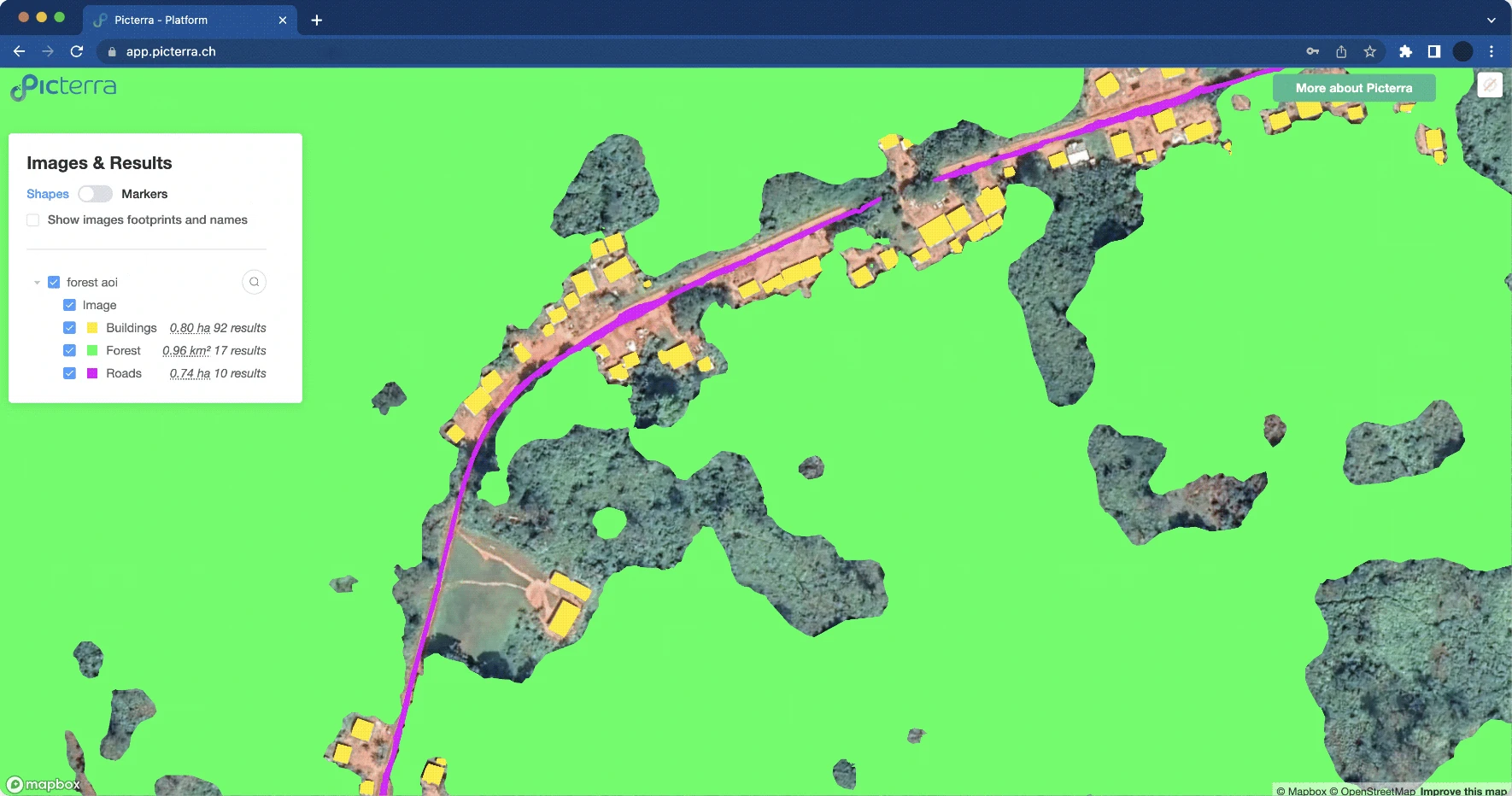Select the Picterra - Platform tab
The image size is (1512, 796).
click(x=190, y=20)
